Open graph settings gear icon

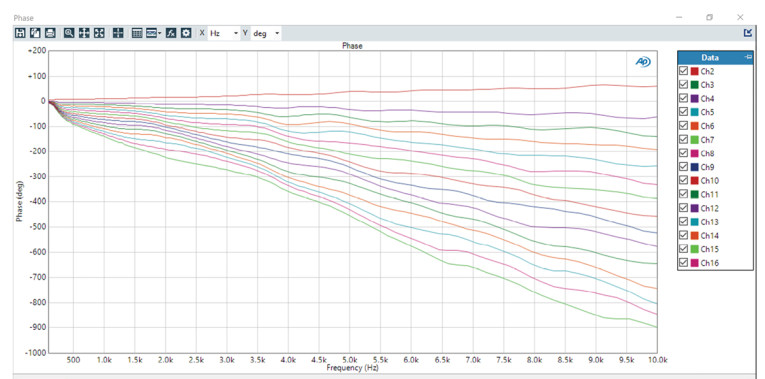[186, 33]
